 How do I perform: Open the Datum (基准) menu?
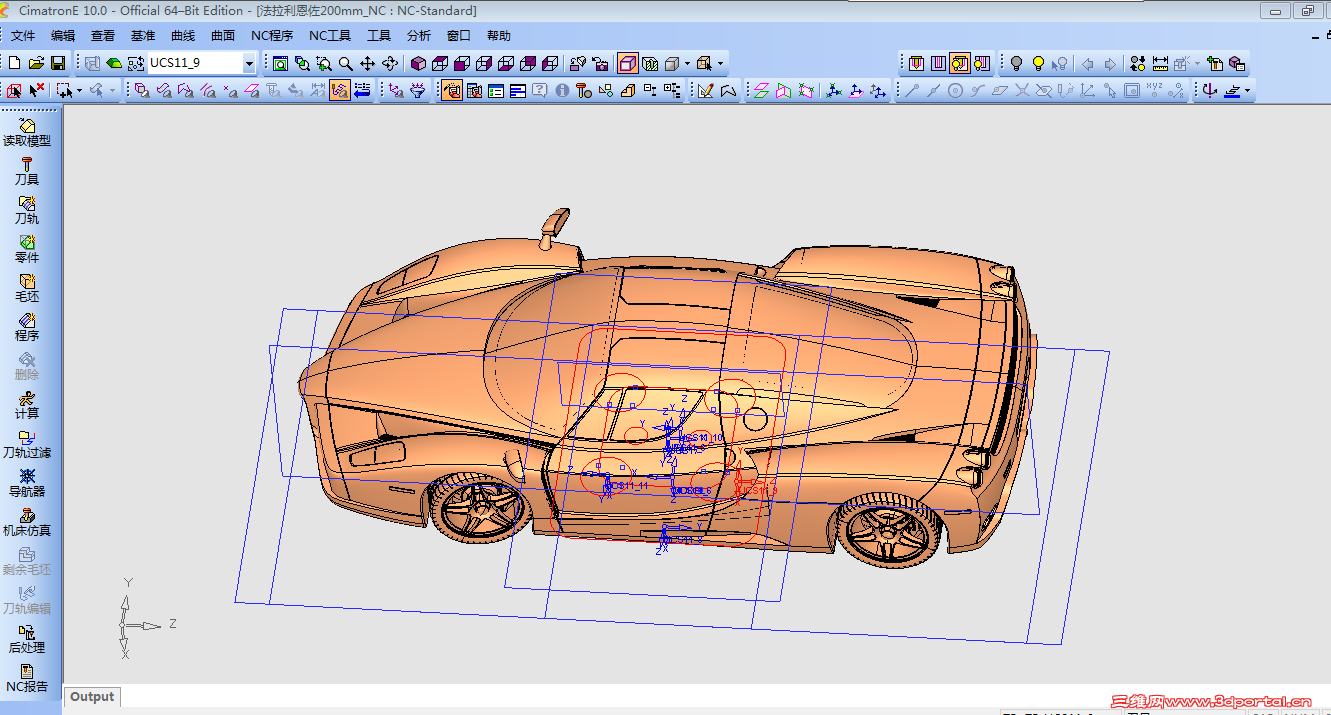click(x=143, y=36)
